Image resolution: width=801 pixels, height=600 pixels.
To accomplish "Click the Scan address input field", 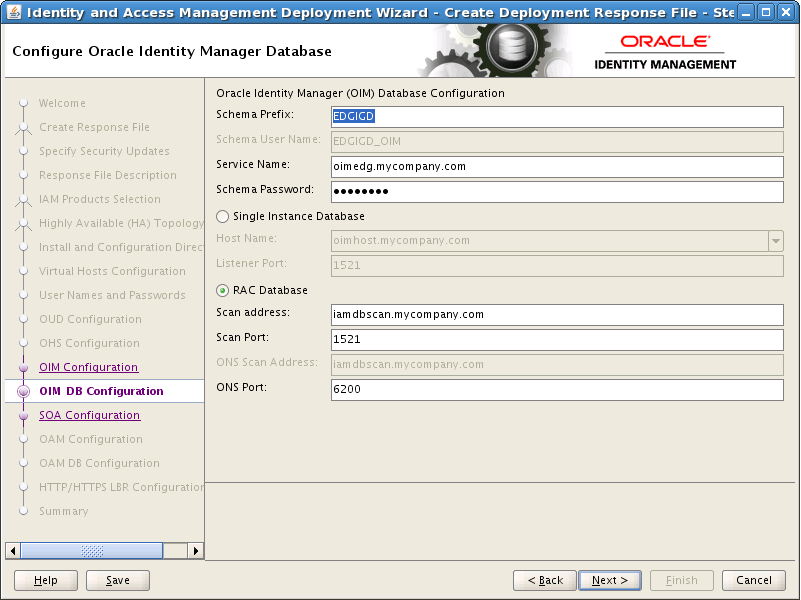I will coord(557,315).
